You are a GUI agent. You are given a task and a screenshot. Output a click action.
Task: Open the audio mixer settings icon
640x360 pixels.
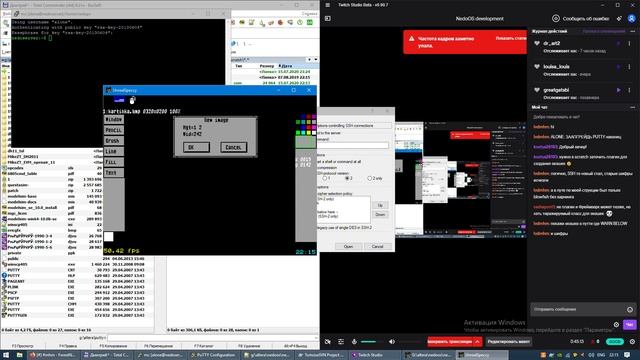point(341,342)
